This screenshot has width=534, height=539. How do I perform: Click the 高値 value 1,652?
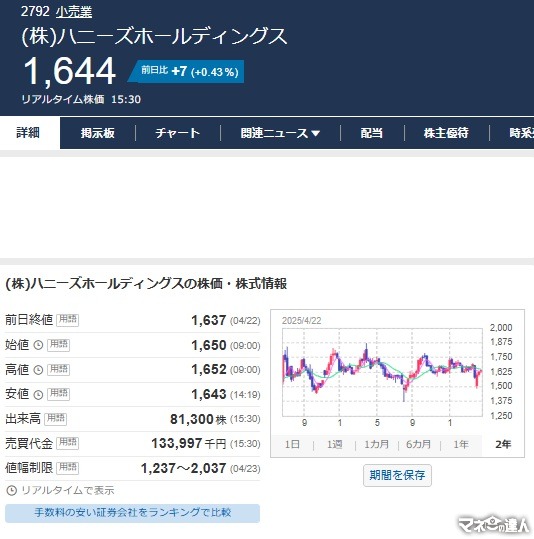[209, 370]
